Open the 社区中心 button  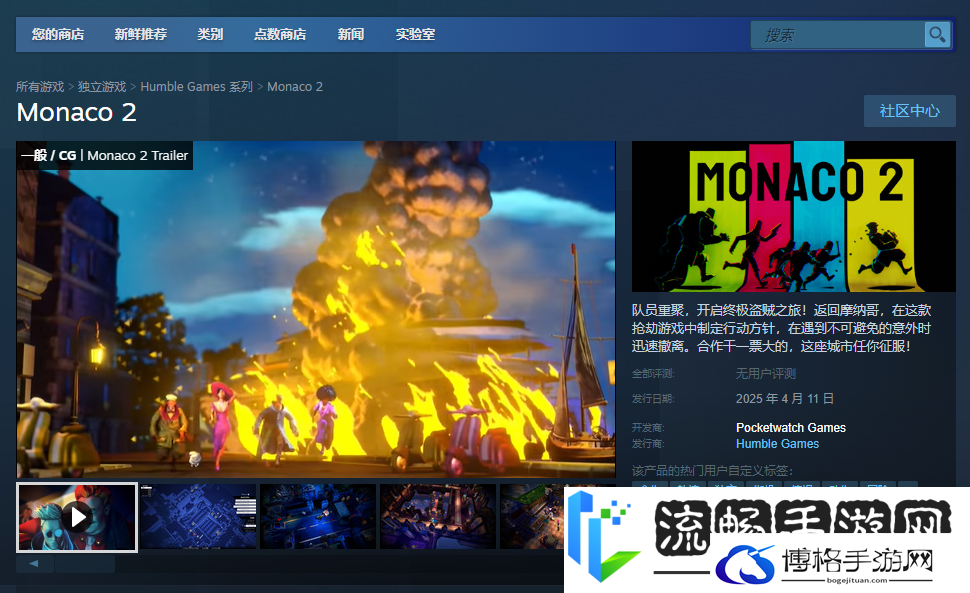click(x=910, y=111)
